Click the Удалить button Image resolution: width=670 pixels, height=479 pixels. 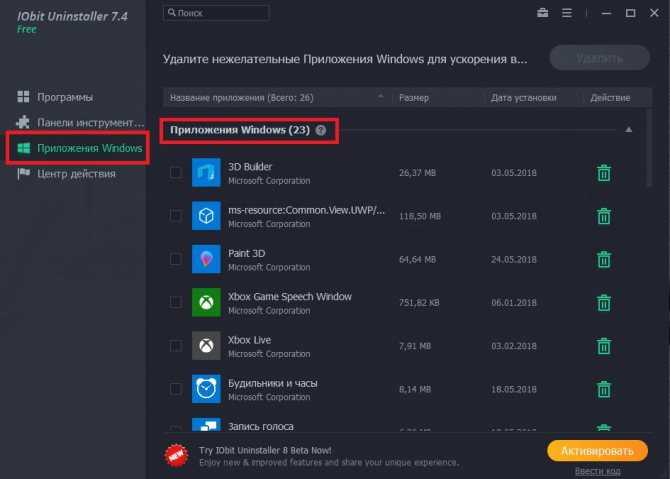pos(599,58)
